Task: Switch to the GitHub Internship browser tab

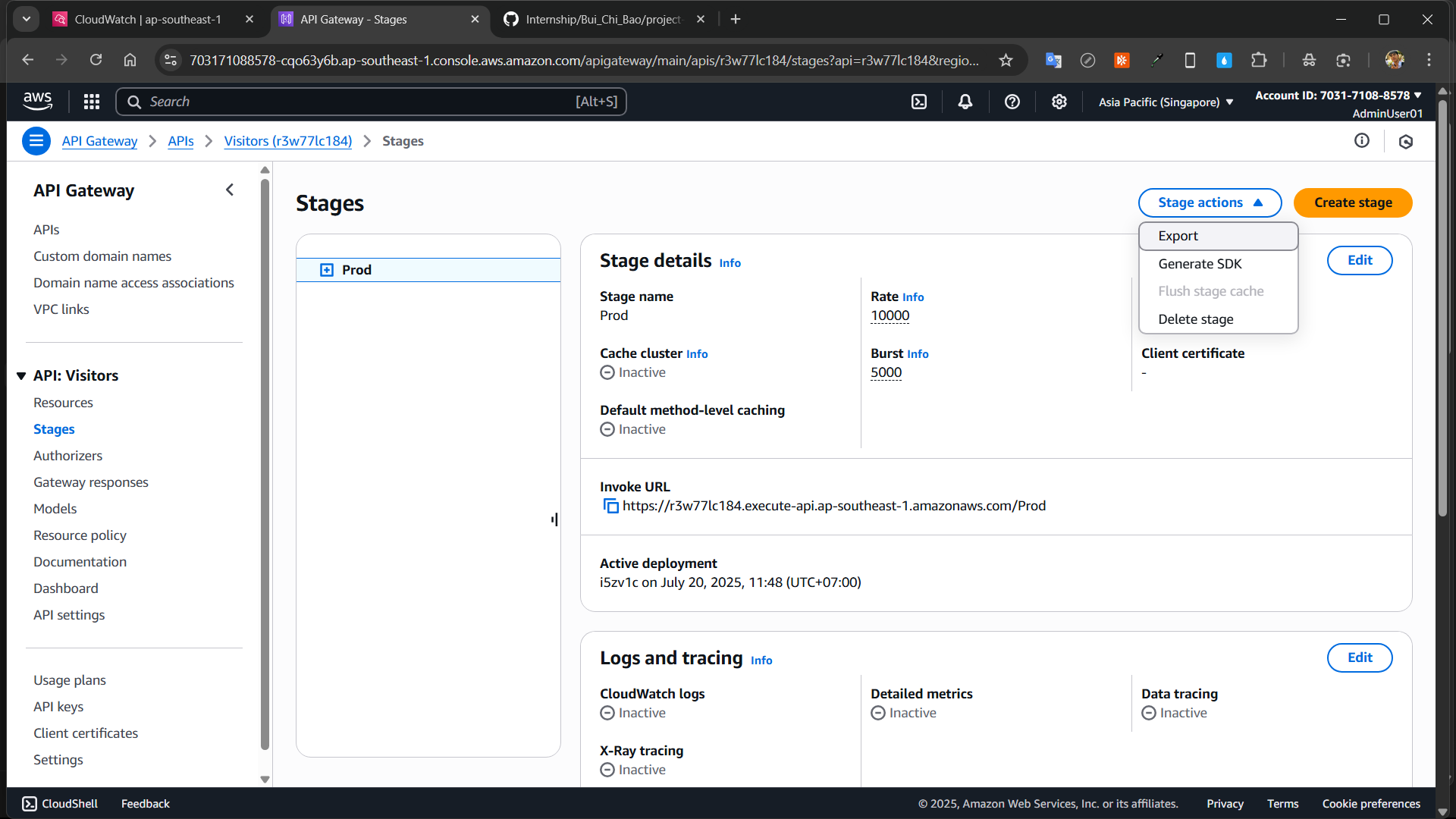Action: click(604, 19)
